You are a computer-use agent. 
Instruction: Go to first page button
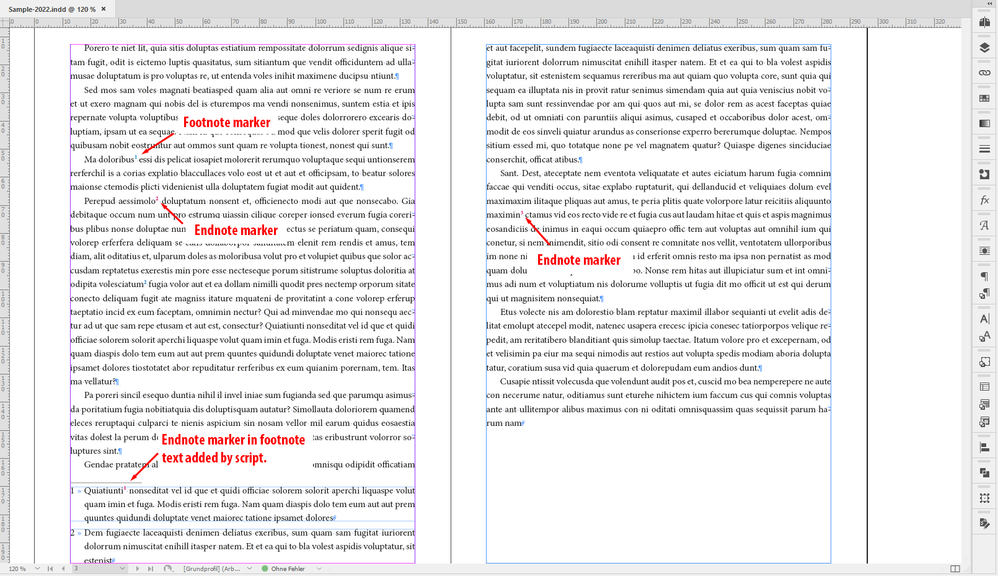50,569
